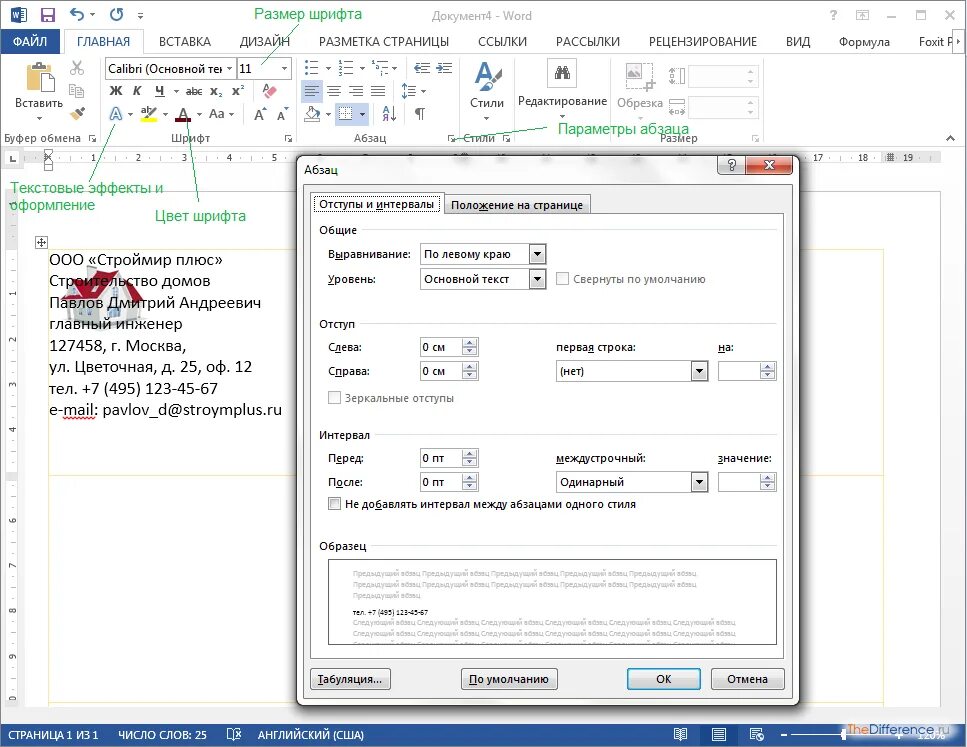Decrease font size with small A
The image size is (967, 747).
click(x=282, y=114)
